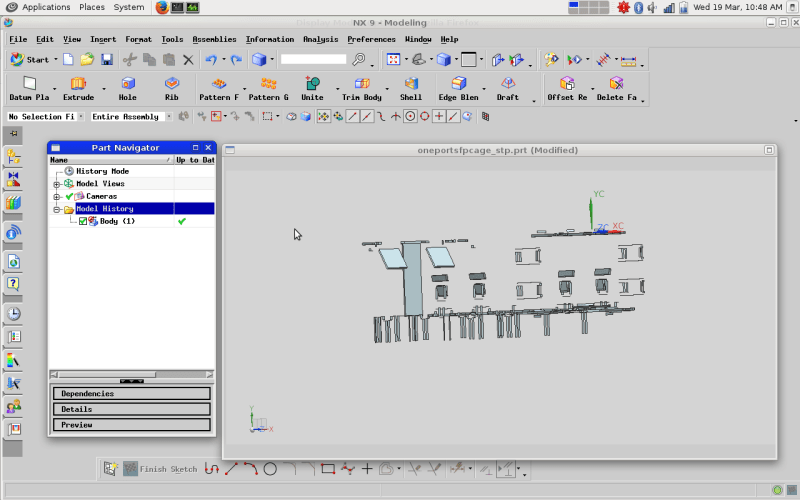
Task: Open the GNOME Applications menu
Action: (39, 7)
